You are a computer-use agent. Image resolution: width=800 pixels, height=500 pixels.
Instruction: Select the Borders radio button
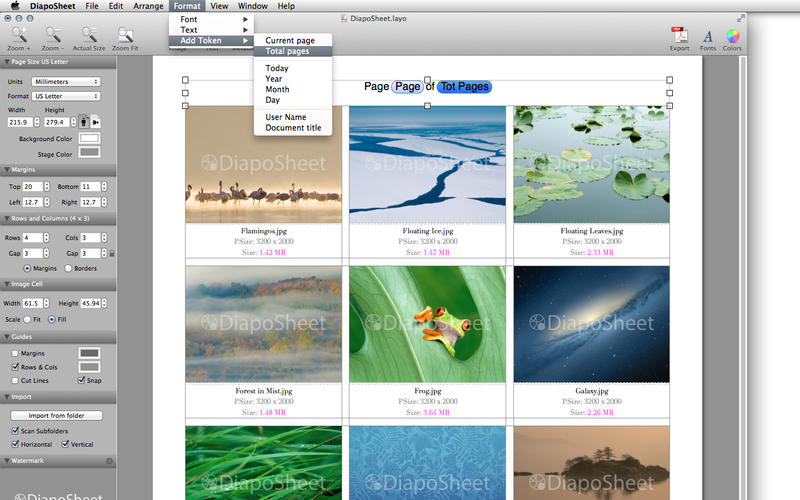click(x=68, y=268)
